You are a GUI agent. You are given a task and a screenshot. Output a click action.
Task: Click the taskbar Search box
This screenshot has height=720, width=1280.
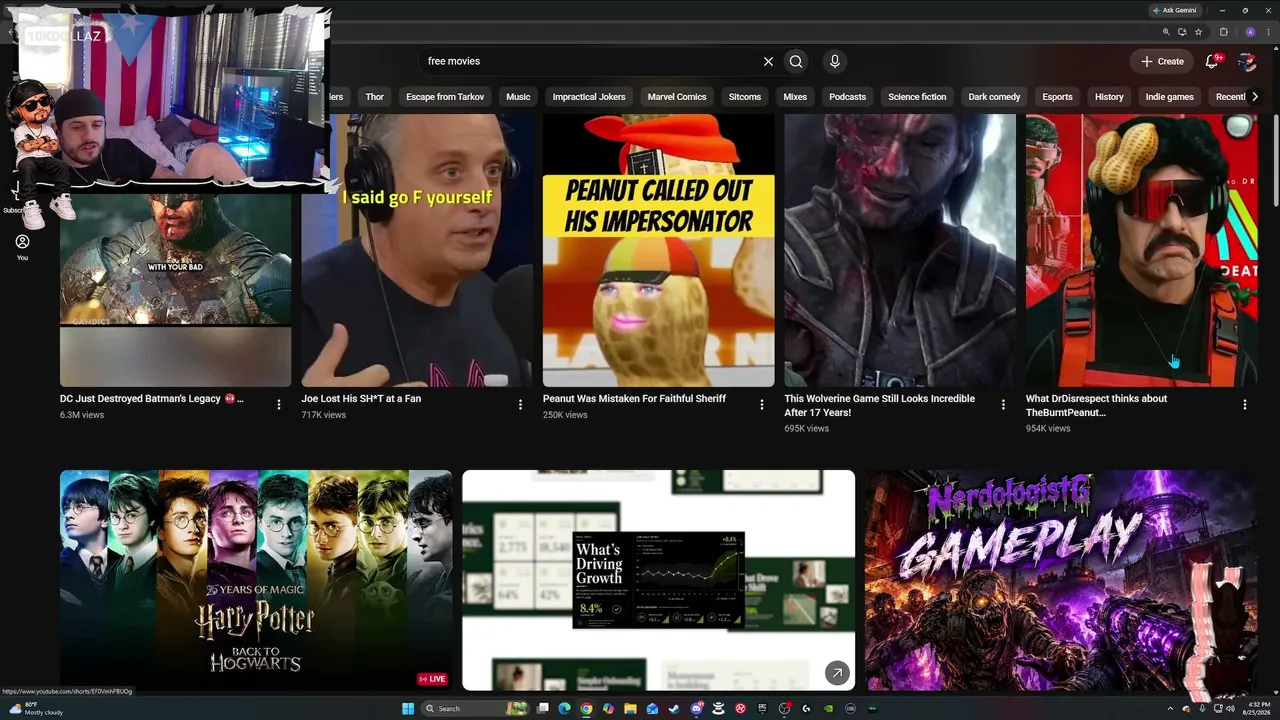click(475, 709)
